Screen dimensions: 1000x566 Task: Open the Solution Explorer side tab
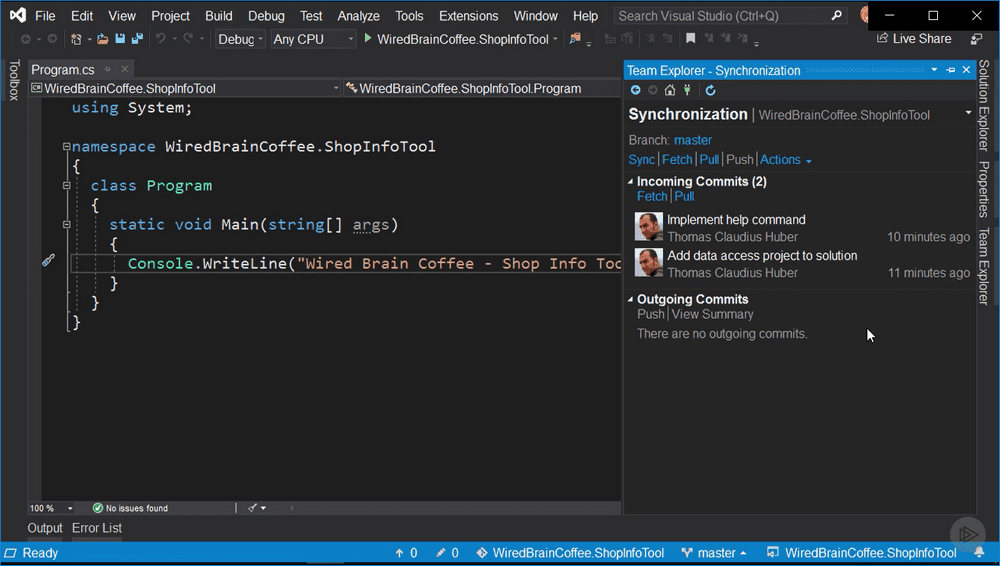[x=984, y=105]
